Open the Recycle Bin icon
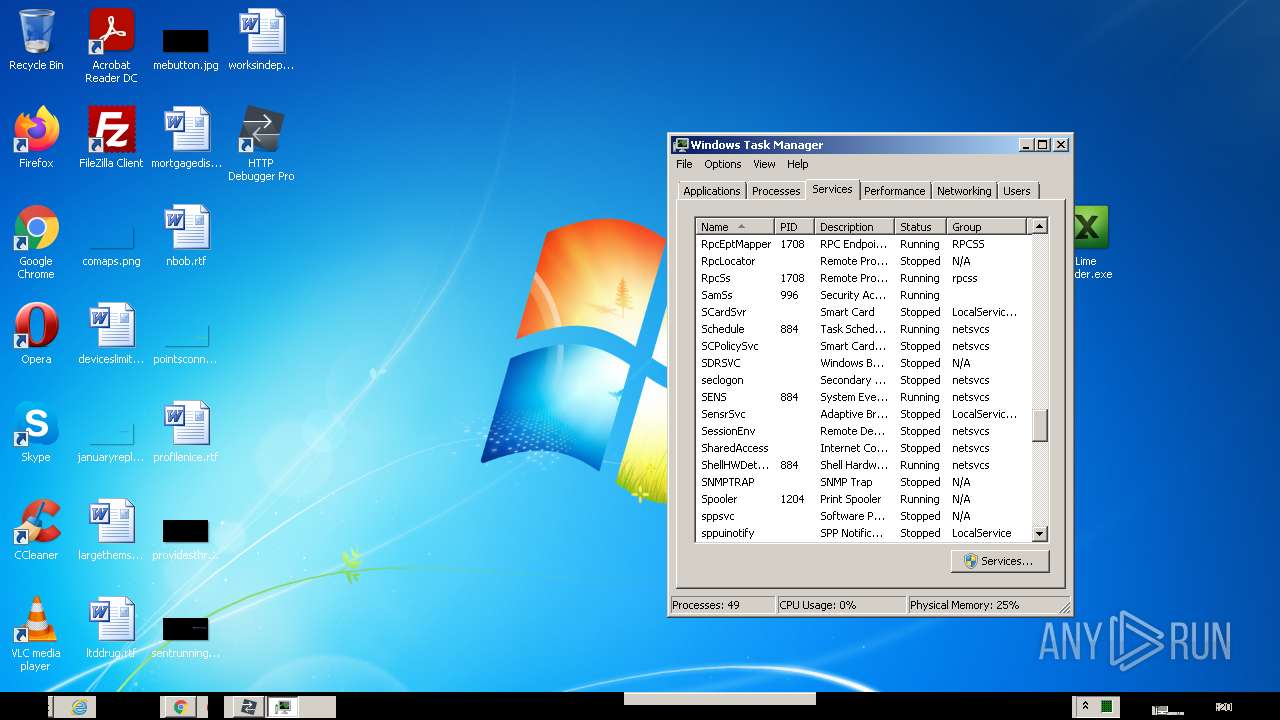This screenshot has width=1280, height=720. [x=36, y=40]
